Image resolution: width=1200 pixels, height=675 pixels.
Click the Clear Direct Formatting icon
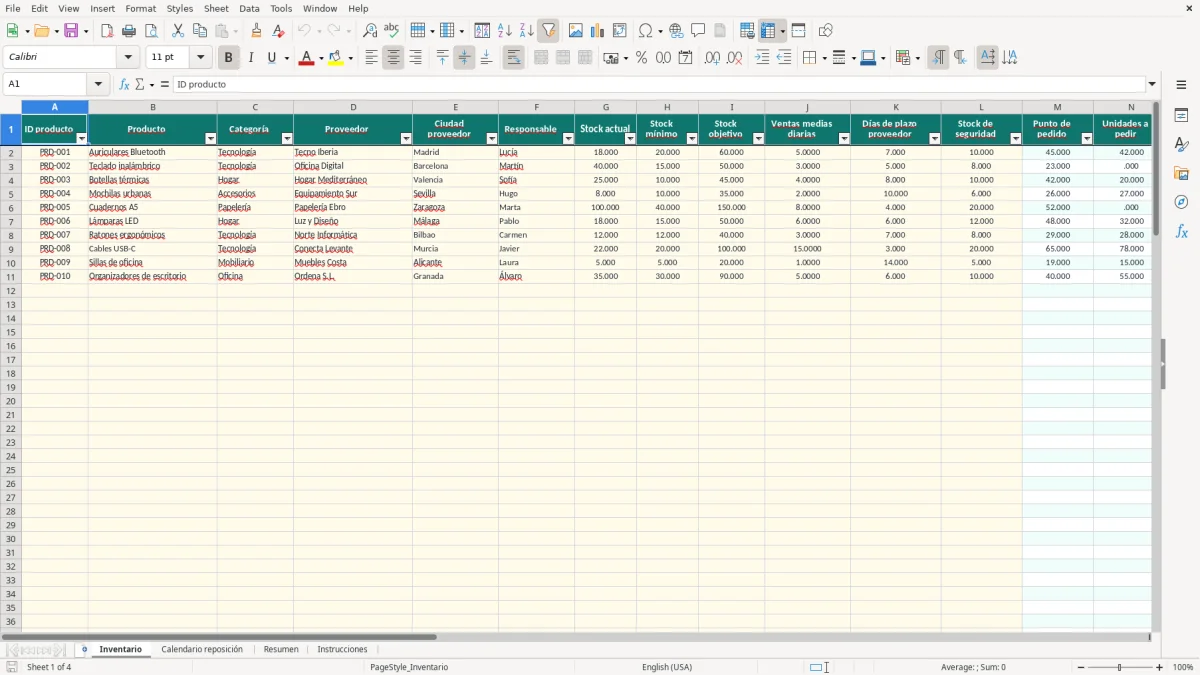pos(279,31)
